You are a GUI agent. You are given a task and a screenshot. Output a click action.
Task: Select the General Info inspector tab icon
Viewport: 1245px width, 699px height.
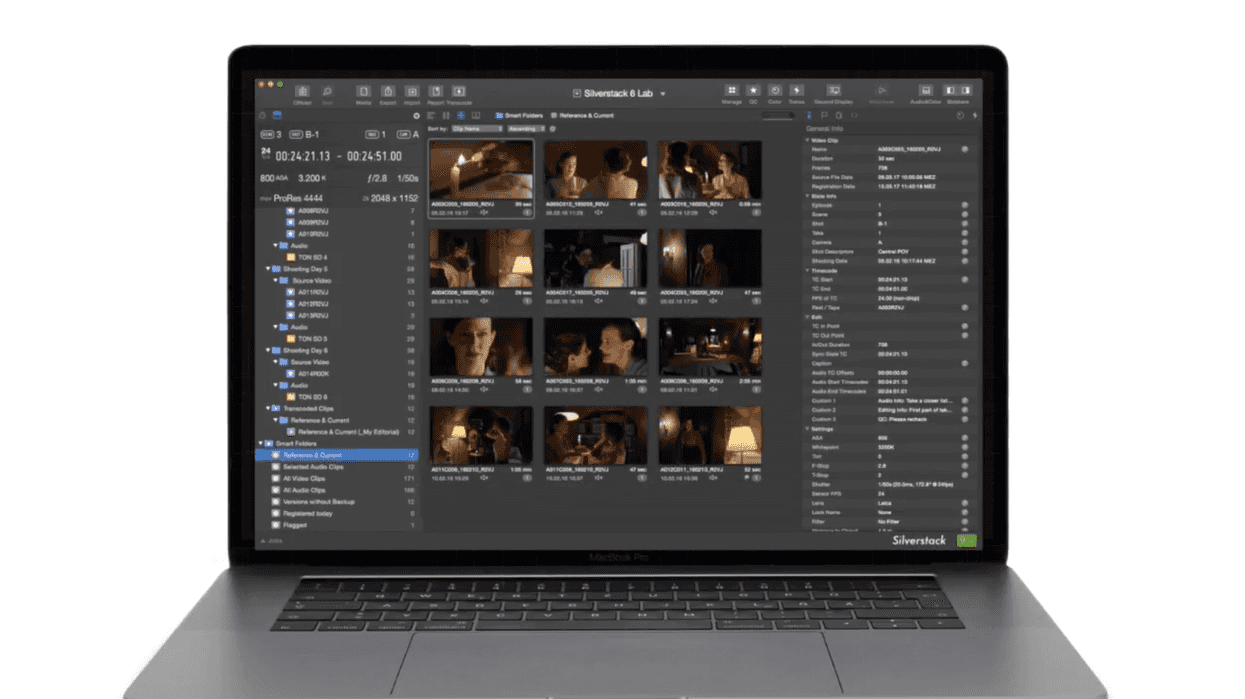click(x=810, y=116)
